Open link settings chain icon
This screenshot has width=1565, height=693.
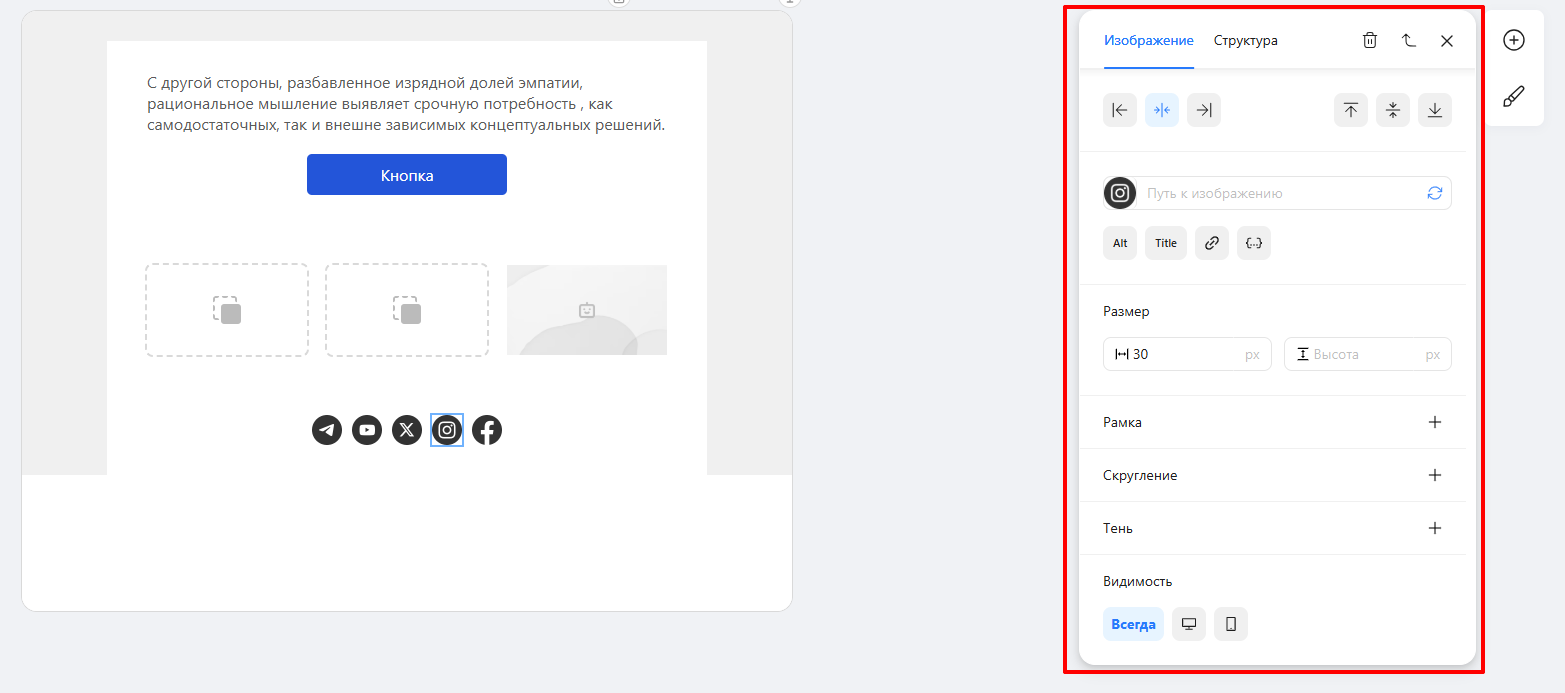pos(1212,243)
